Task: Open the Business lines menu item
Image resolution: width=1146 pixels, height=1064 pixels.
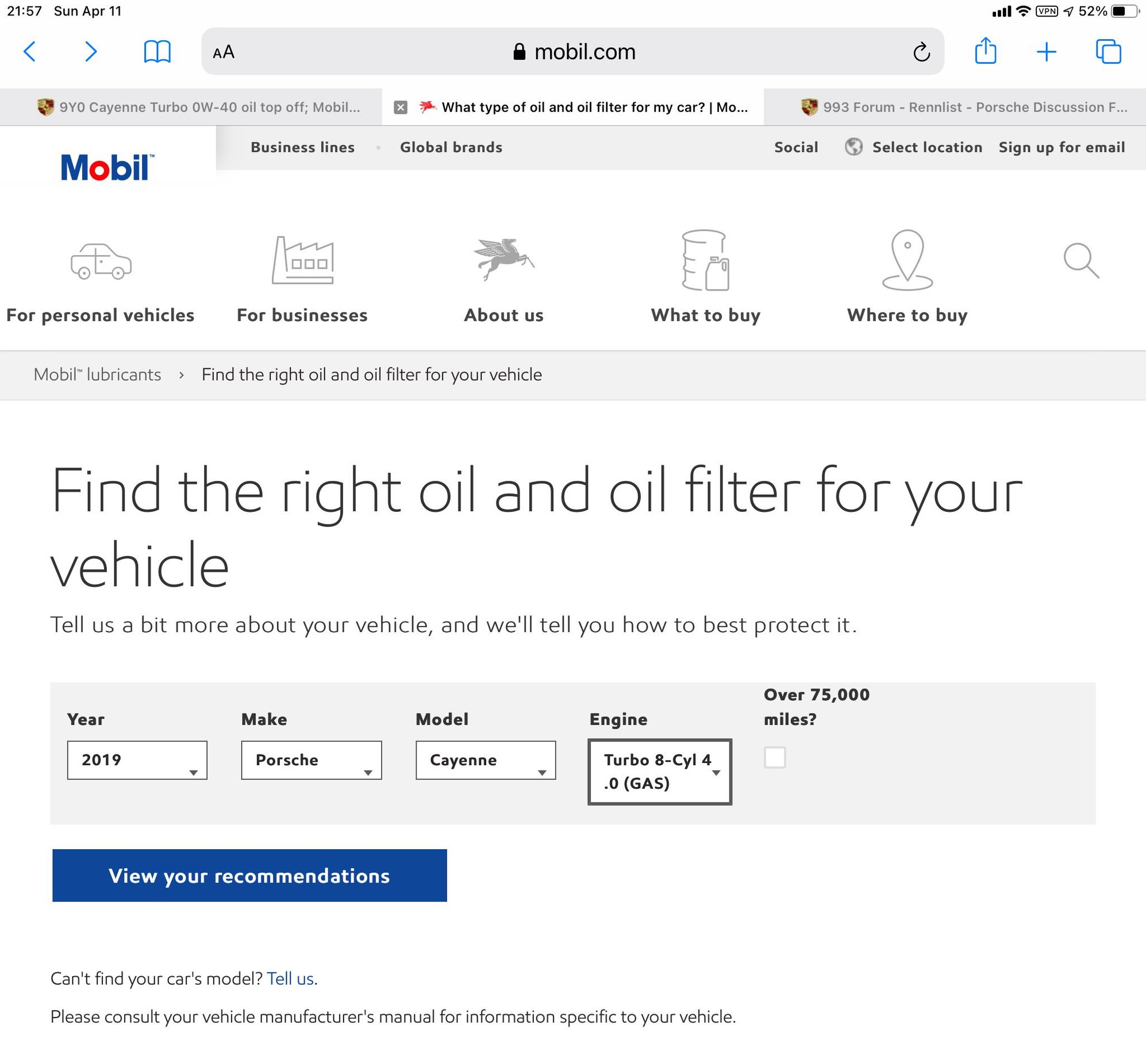Action: pyautogui.click(x=302, y=147)
